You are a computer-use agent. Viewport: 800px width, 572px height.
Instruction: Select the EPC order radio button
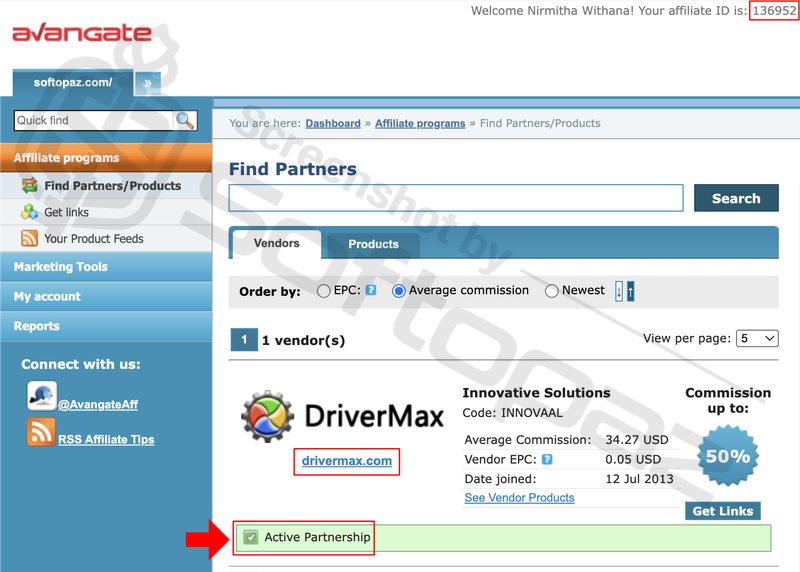(323, 291)
